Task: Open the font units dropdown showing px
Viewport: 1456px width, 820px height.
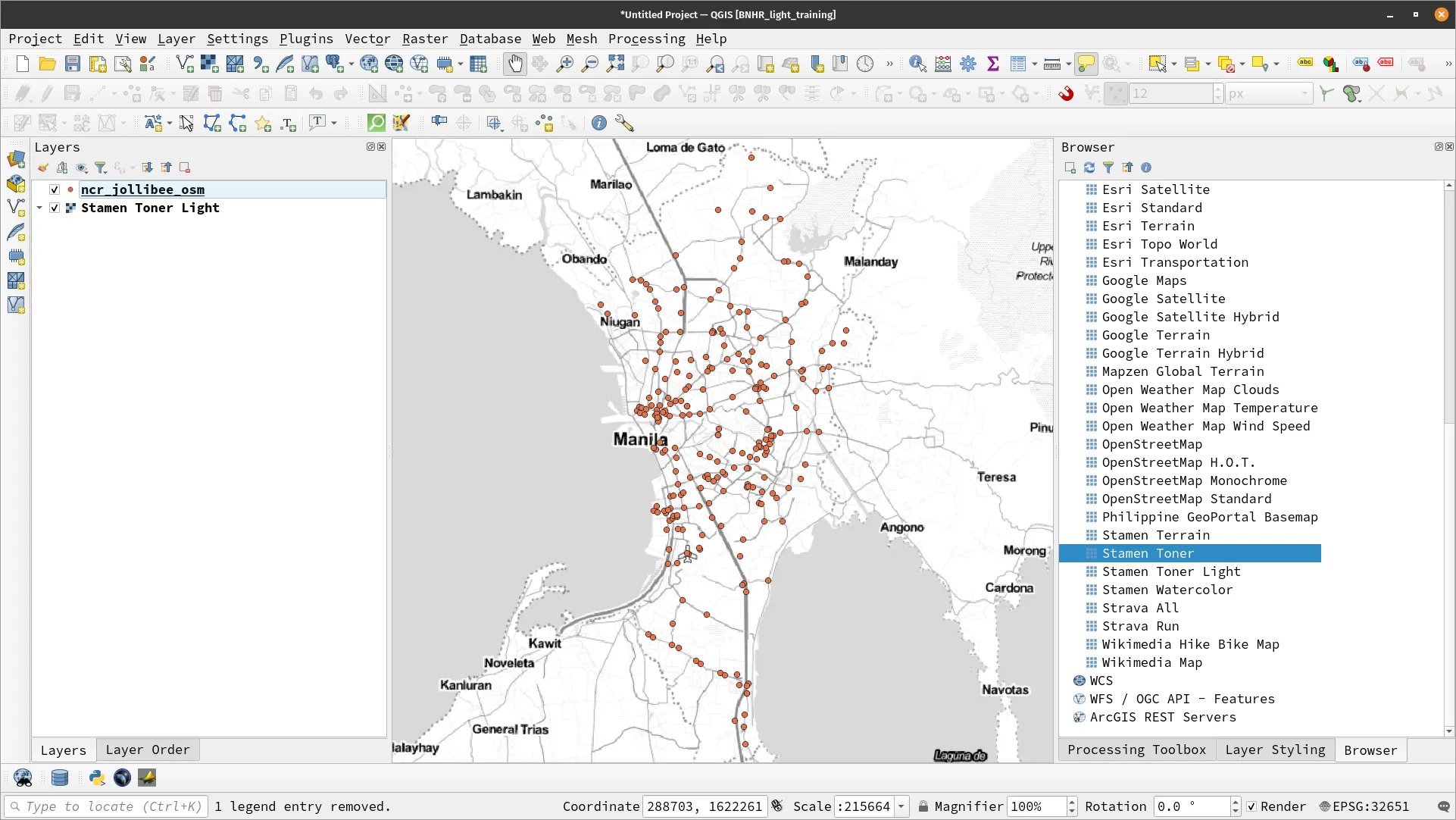Action: [x=1269, y=93]
